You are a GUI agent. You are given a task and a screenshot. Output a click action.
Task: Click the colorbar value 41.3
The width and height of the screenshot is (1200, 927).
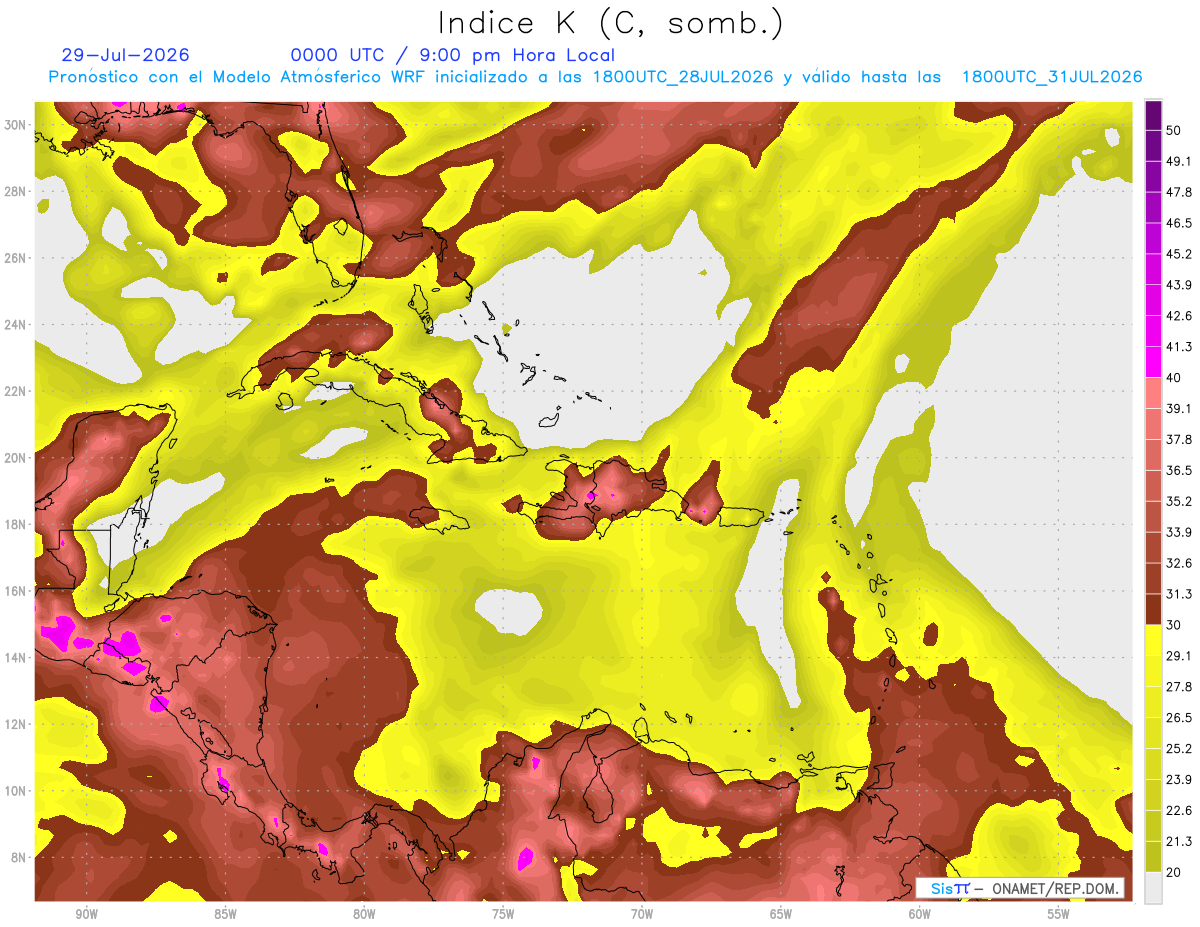[1179, 347]
